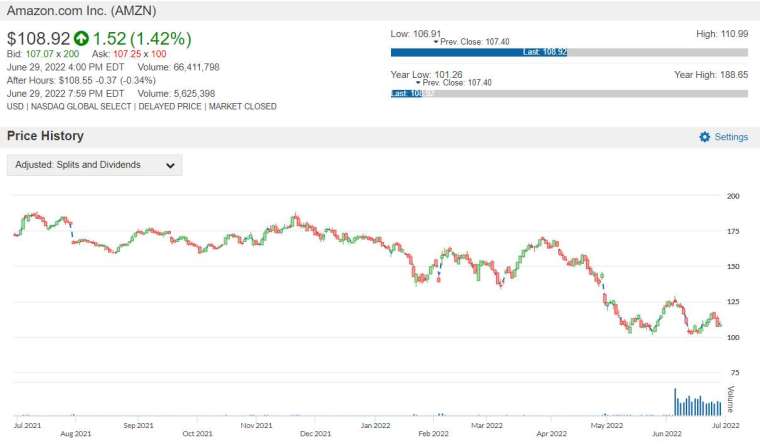Click the day range Prev. Close: 107.40 marker
This screenshot has height=445, width=760.
(x=471, y=42)
